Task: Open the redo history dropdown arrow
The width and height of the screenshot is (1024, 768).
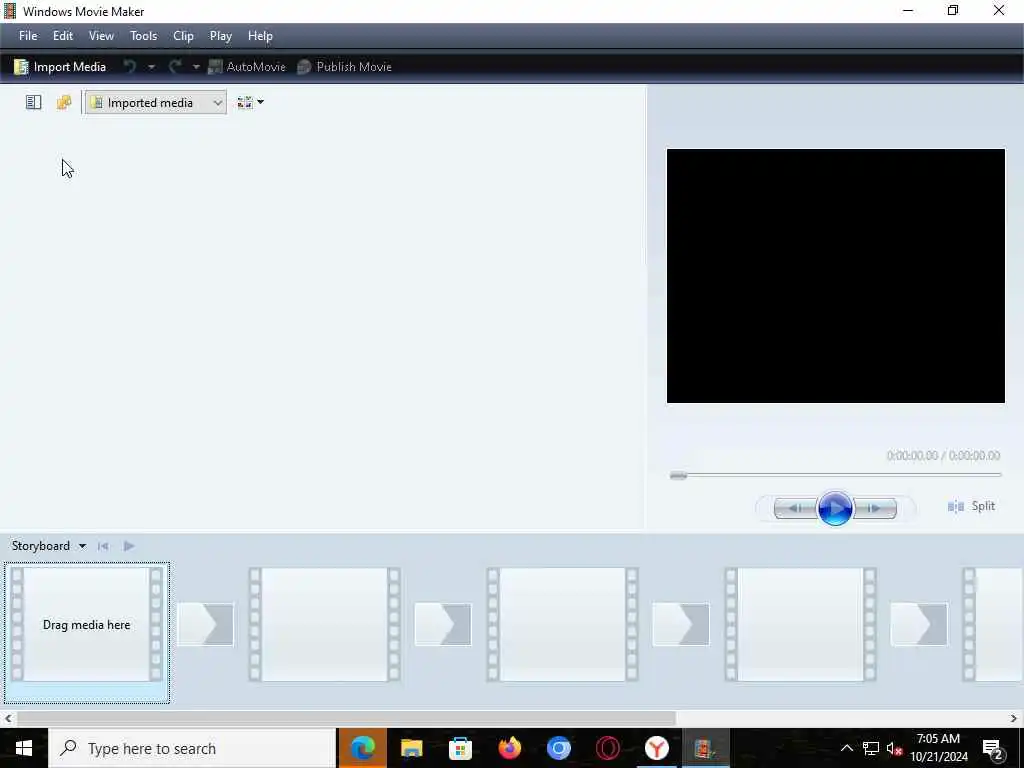Action: (x=196, y=67)
